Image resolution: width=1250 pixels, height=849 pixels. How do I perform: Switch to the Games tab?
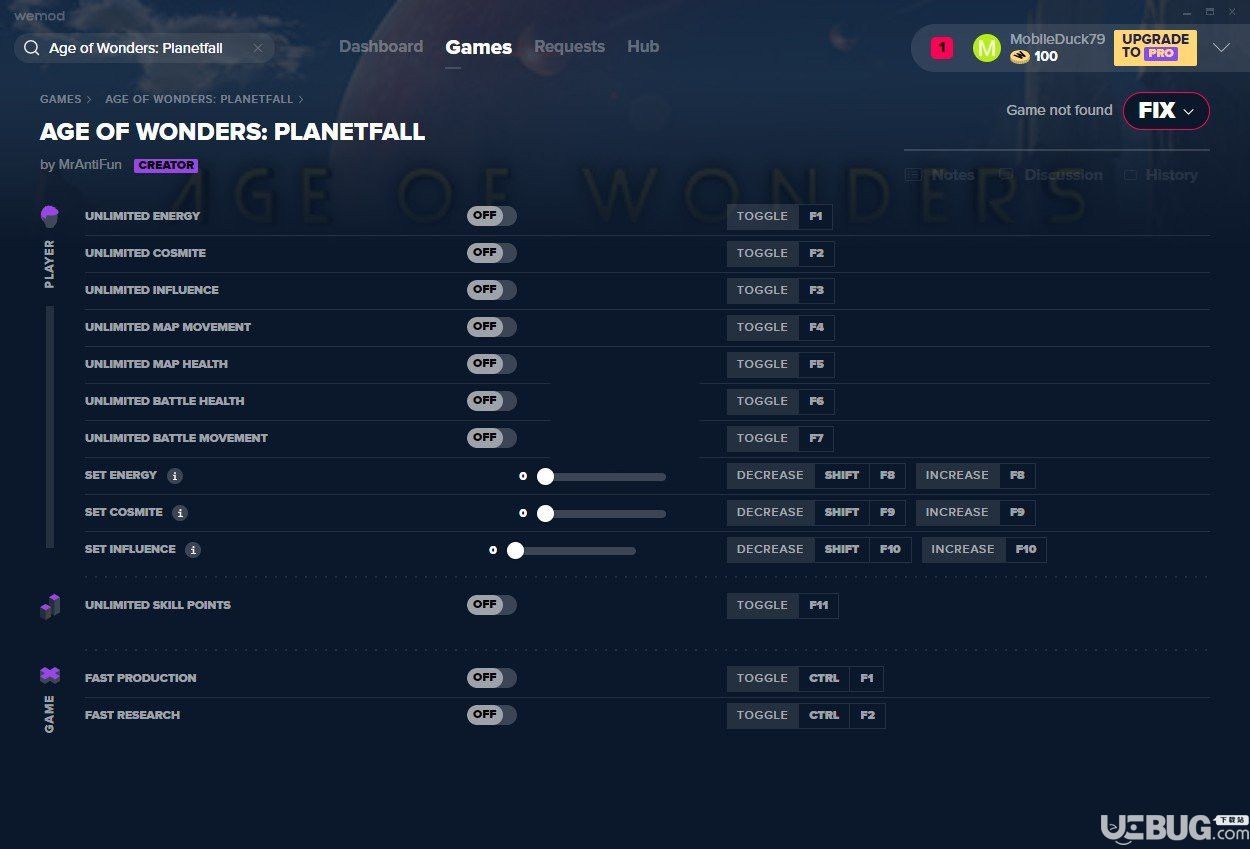pos(479,47)
